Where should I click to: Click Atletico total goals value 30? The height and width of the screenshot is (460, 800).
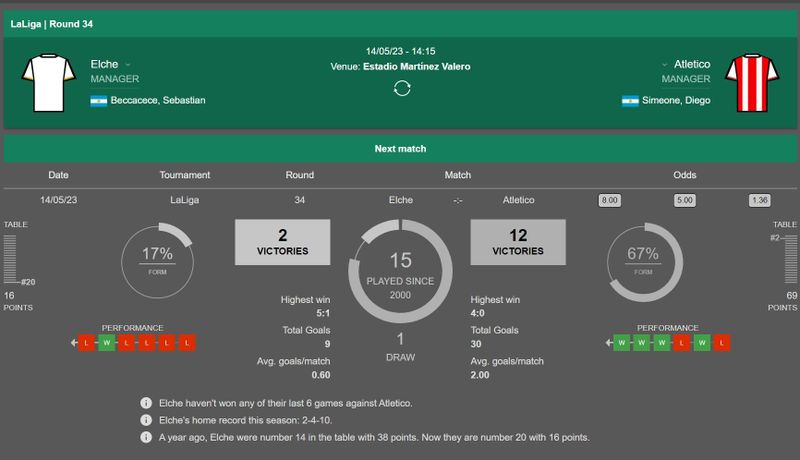click(476, 344)
